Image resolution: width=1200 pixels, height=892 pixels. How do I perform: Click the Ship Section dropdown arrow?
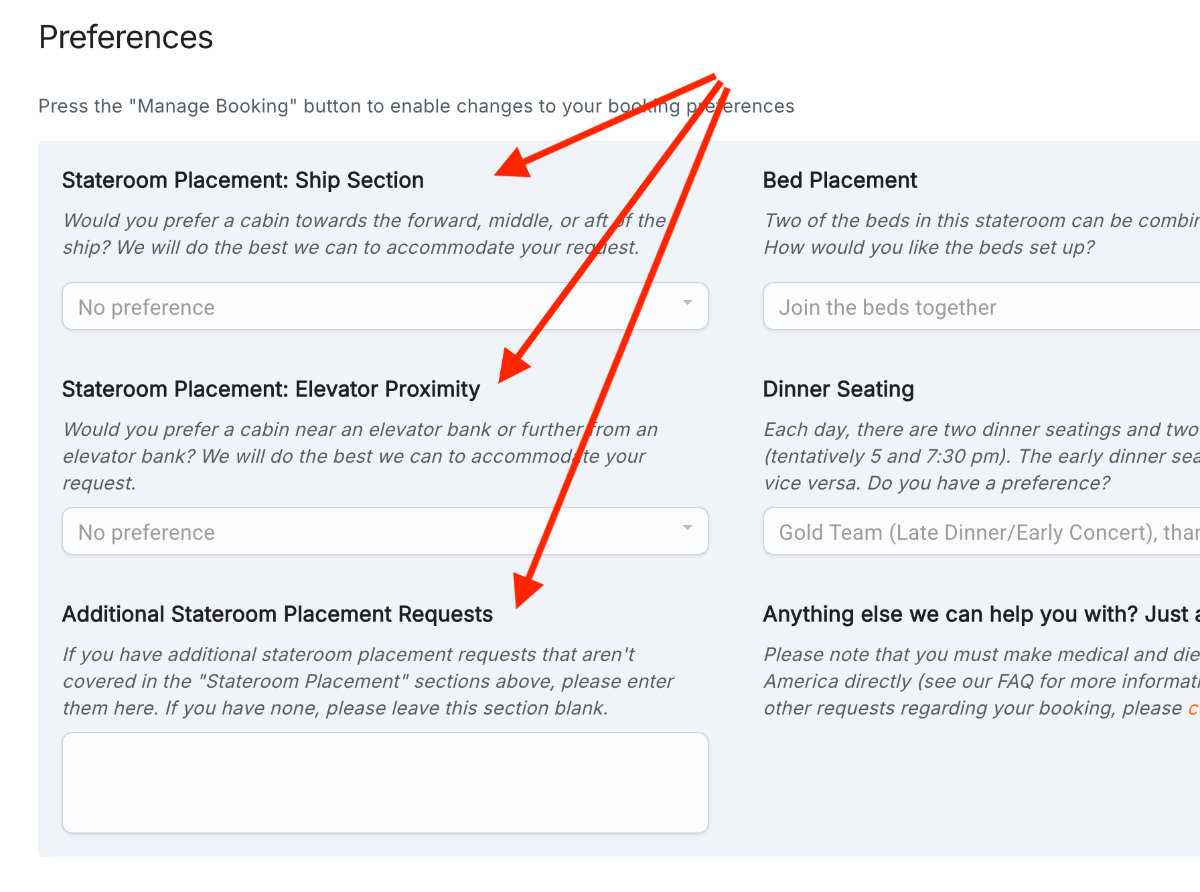(687, 303)
